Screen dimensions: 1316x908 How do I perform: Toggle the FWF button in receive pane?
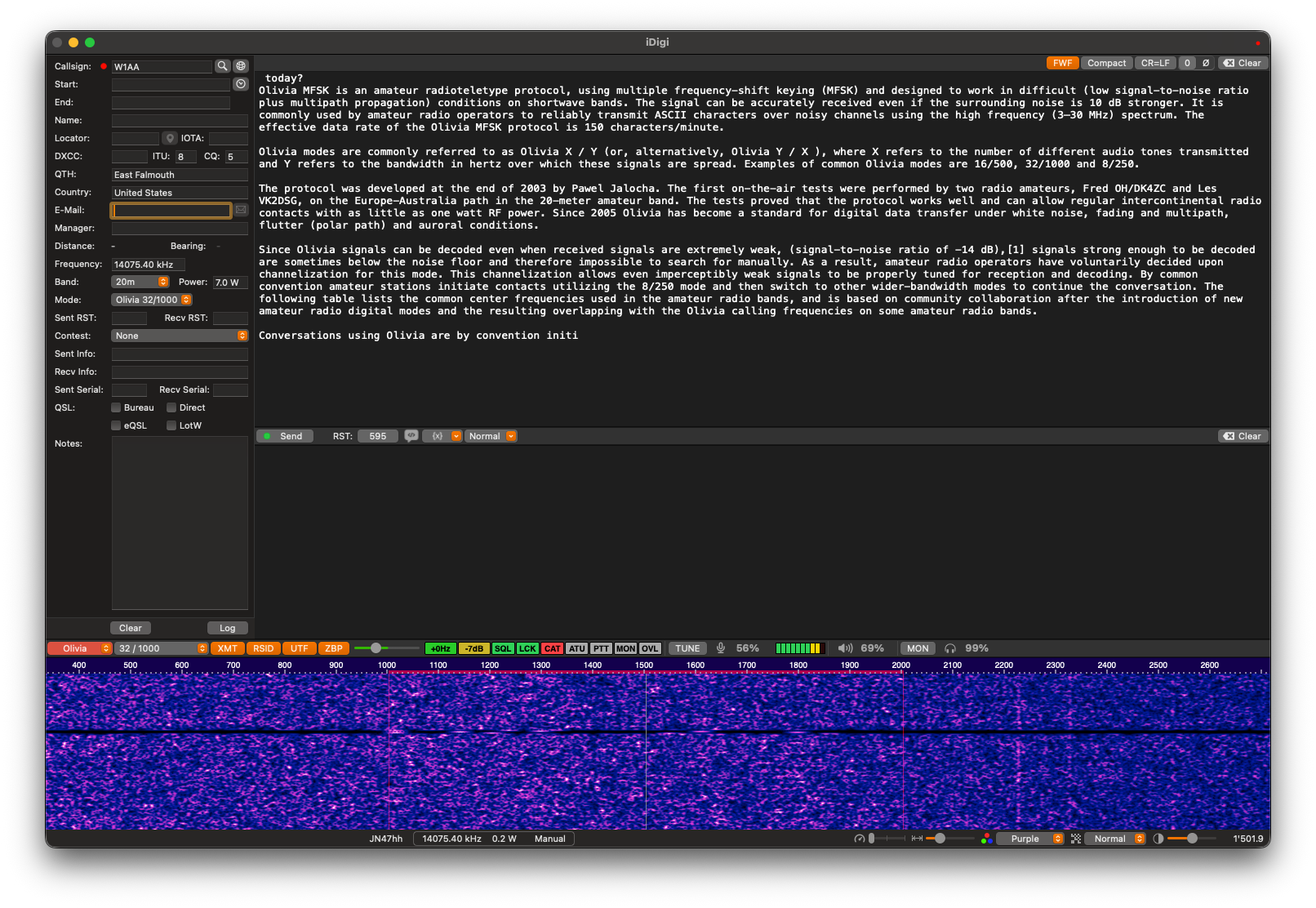(1062, 63)
